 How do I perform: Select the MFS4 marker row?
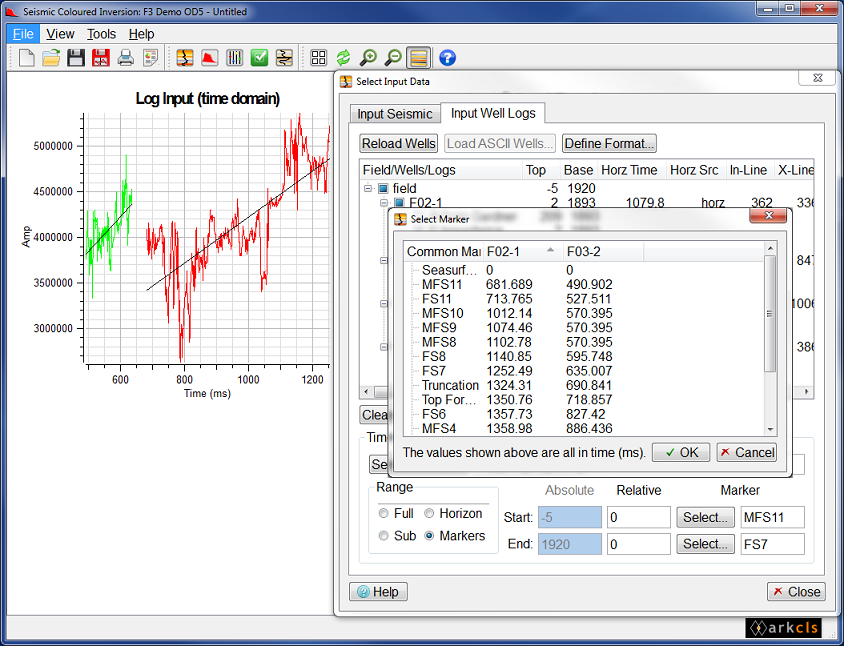[584, 429]
